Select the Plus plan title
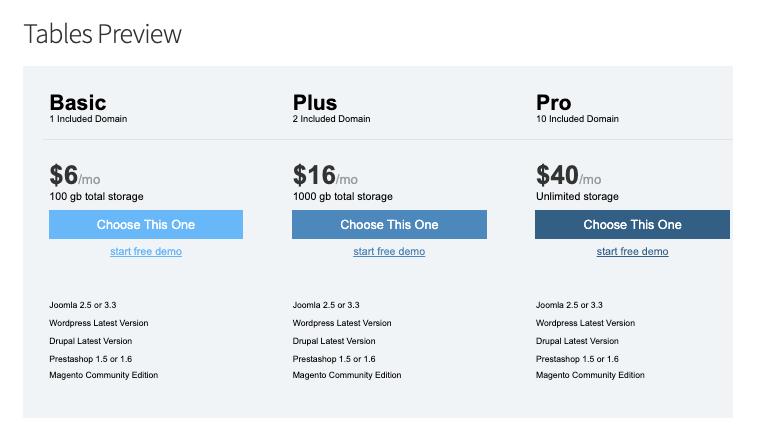 click(x=315, y=102)
